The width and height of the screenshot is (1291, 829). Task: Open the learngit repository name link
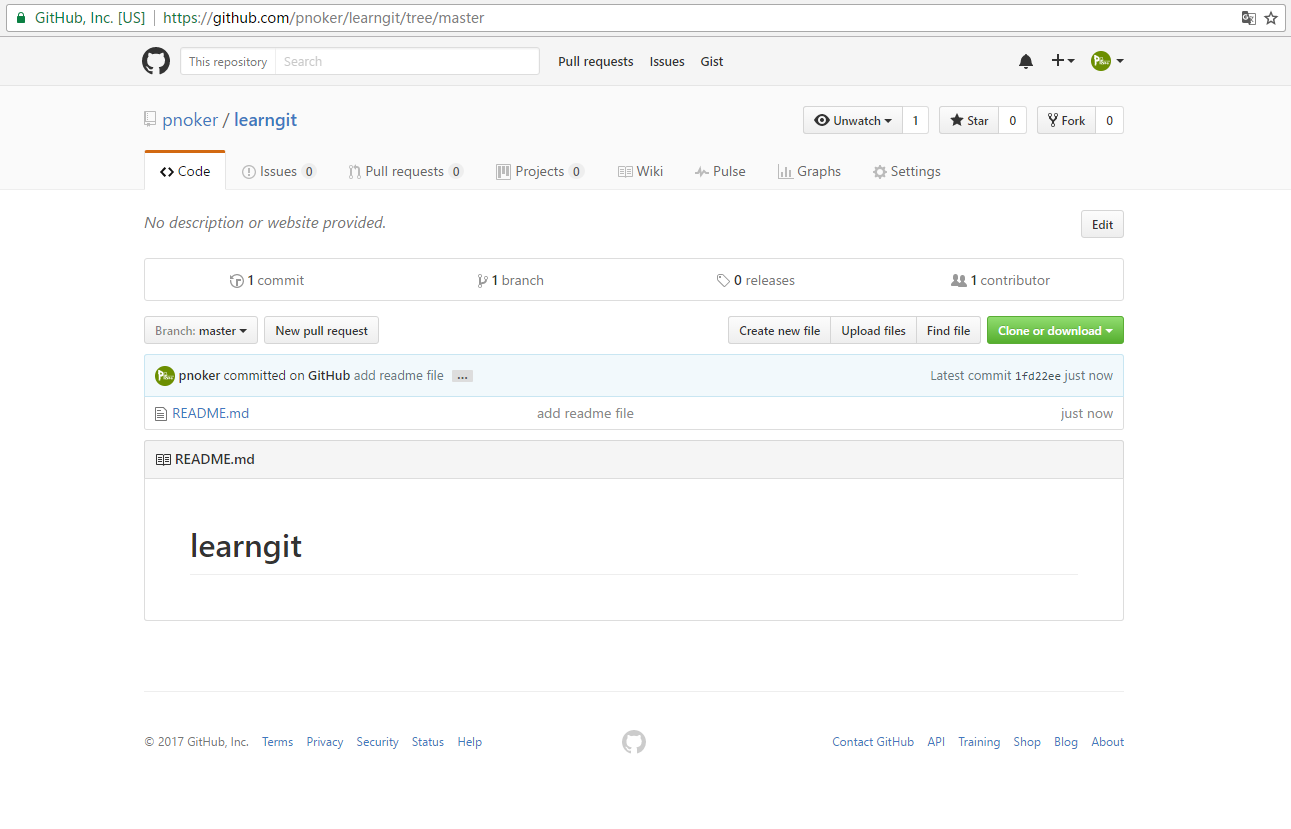pyautogui.click(x=265, y=120)
